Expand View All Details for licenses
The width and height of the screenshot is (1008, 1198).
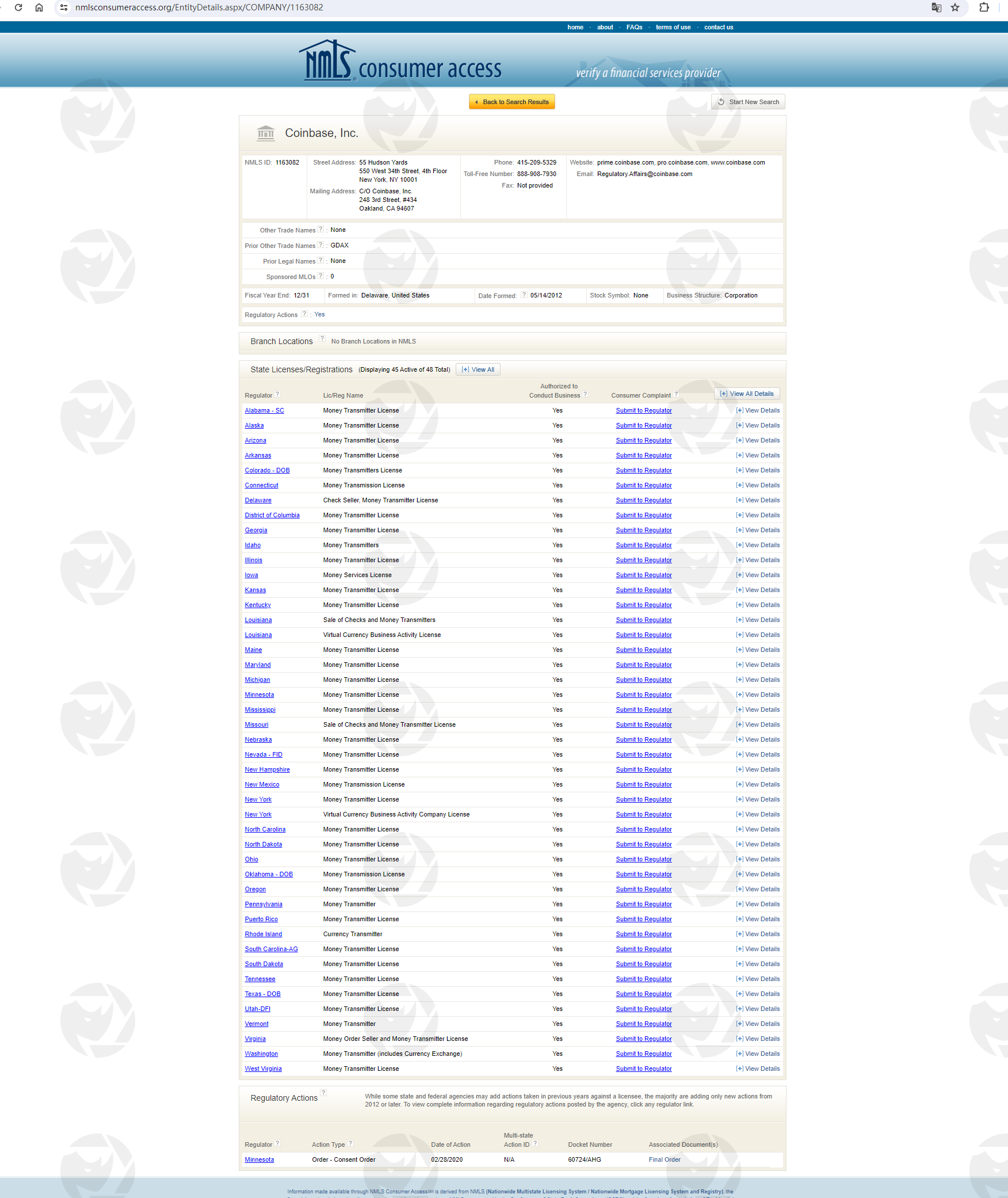pyautogui.click(x=747, y=394)
